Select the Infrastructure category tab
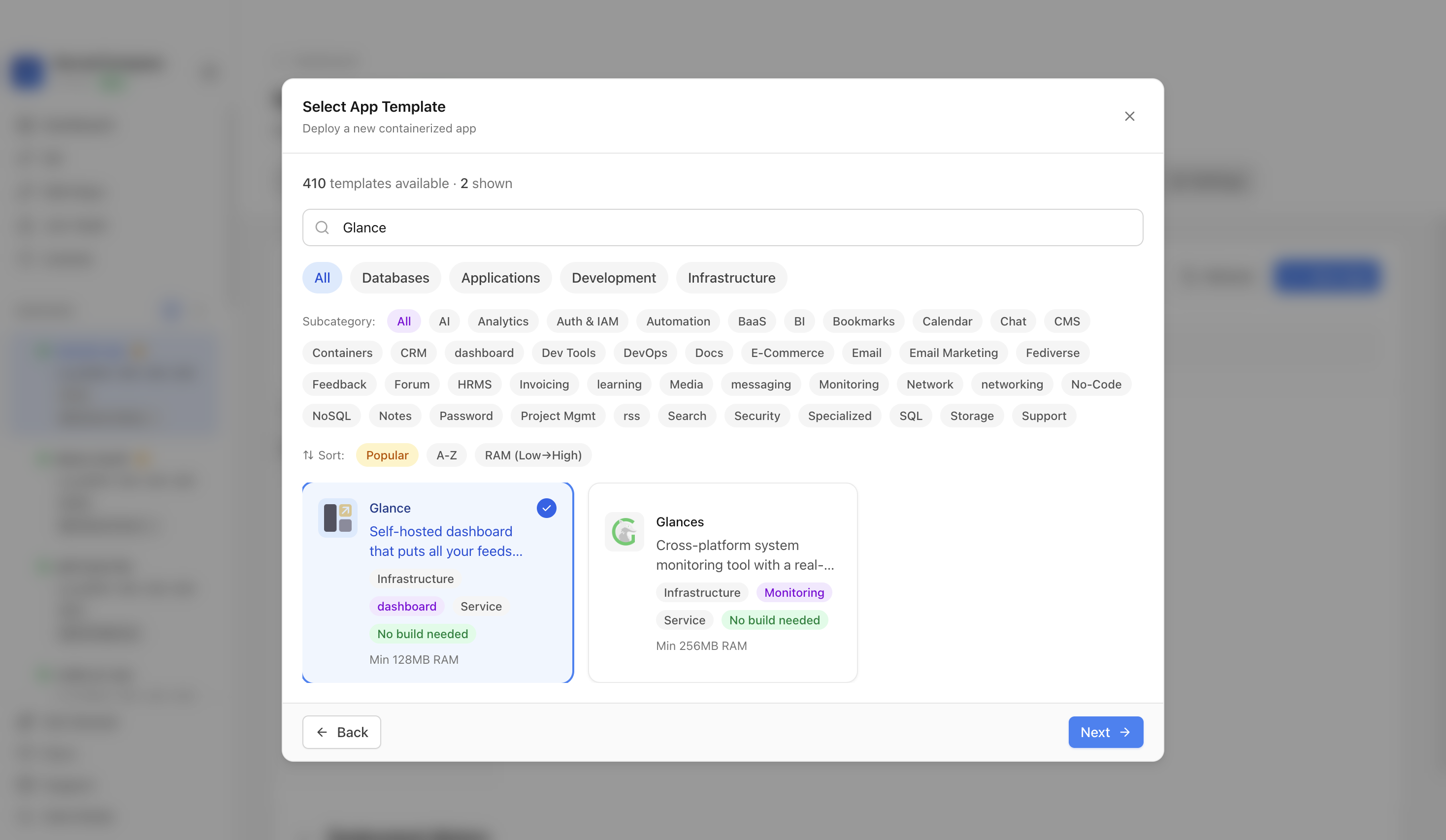The height and width of the screenshot is (840, 1446). click(x=731, y=278)
